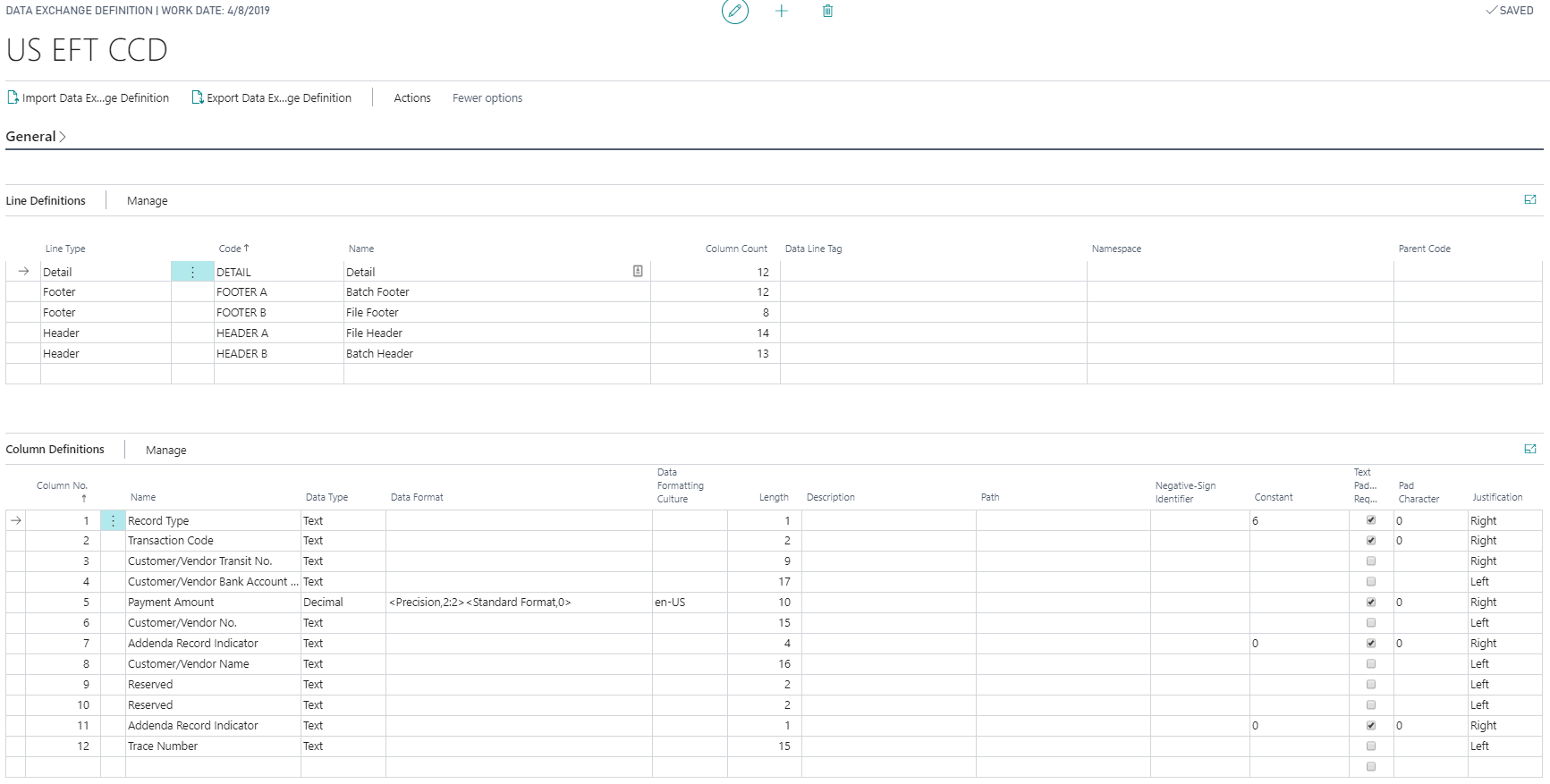This screenshot has height=784, width=1550.
Task: Click the Payment Amount name cell
Action: pyautogui.click(x=213, y=603)
